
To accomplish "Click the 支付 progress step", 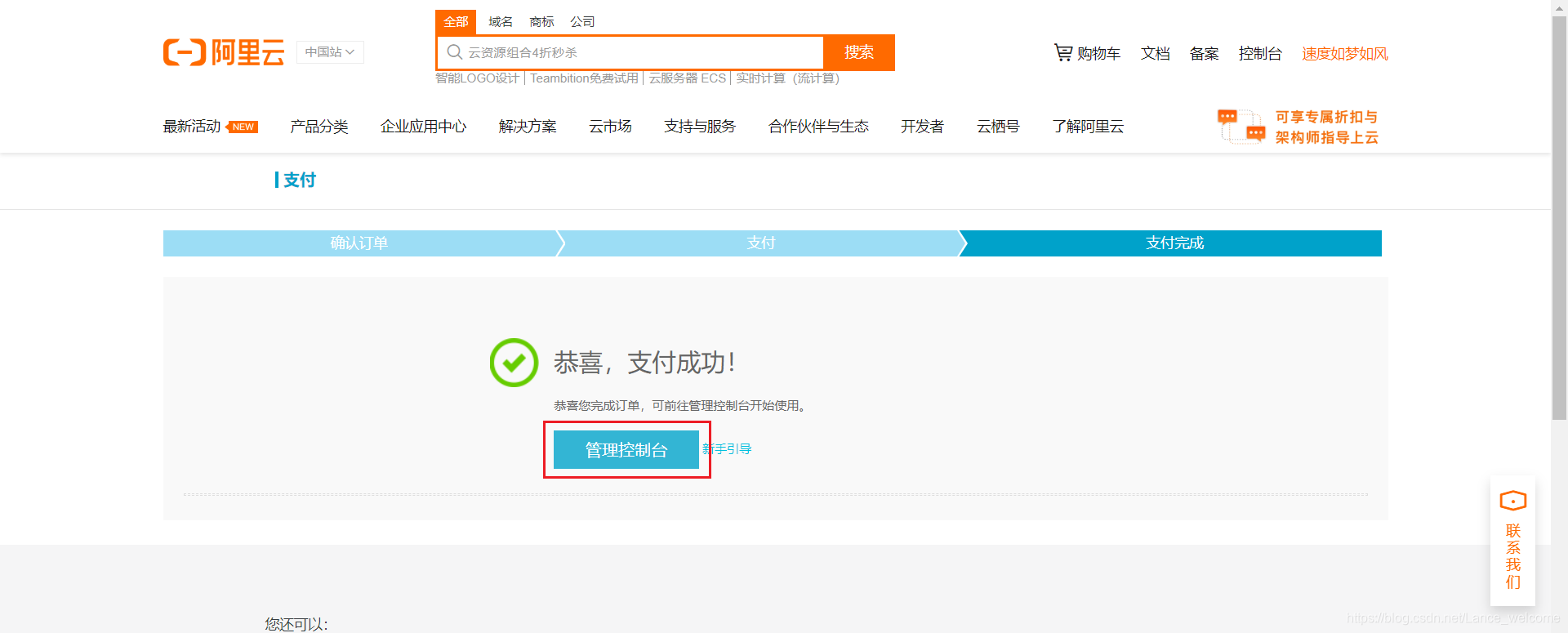I will pyautogui.click(x=761, y=243).
